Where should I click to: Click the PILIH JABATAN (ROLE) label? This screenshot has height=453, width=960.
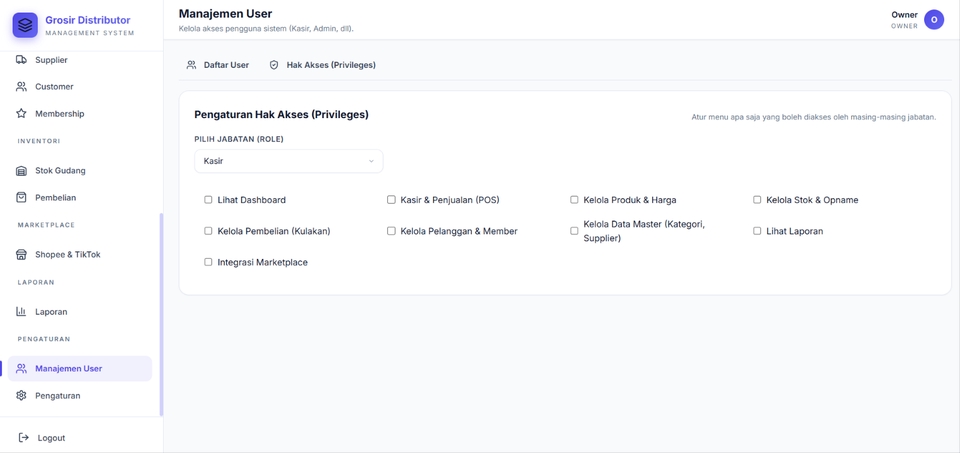239,140
